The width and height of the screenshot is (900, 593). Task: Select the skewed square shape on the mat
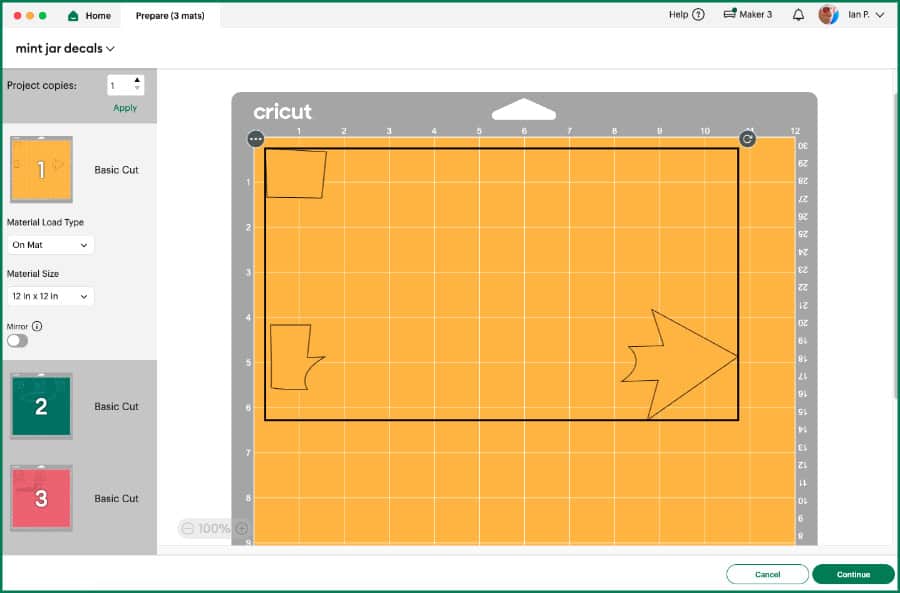click(x=296, y=174)
